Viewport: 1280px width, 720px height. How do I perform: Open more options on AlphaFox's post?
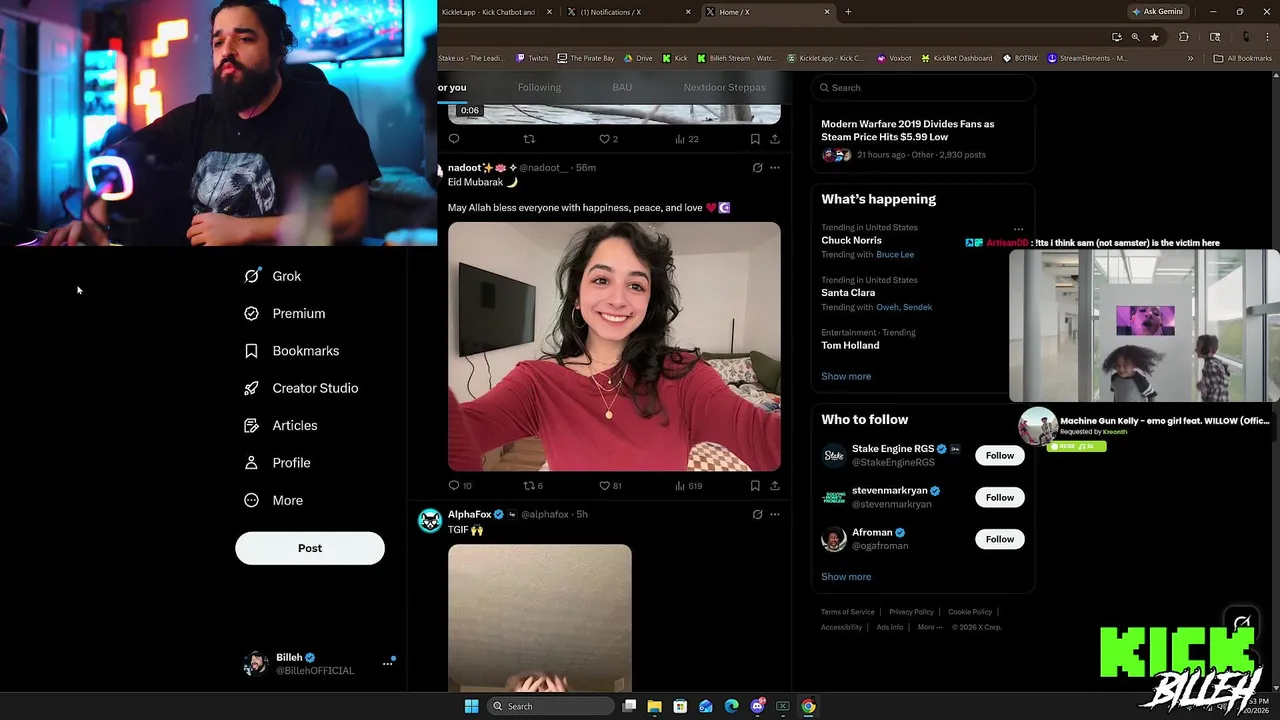pos(774,514)
